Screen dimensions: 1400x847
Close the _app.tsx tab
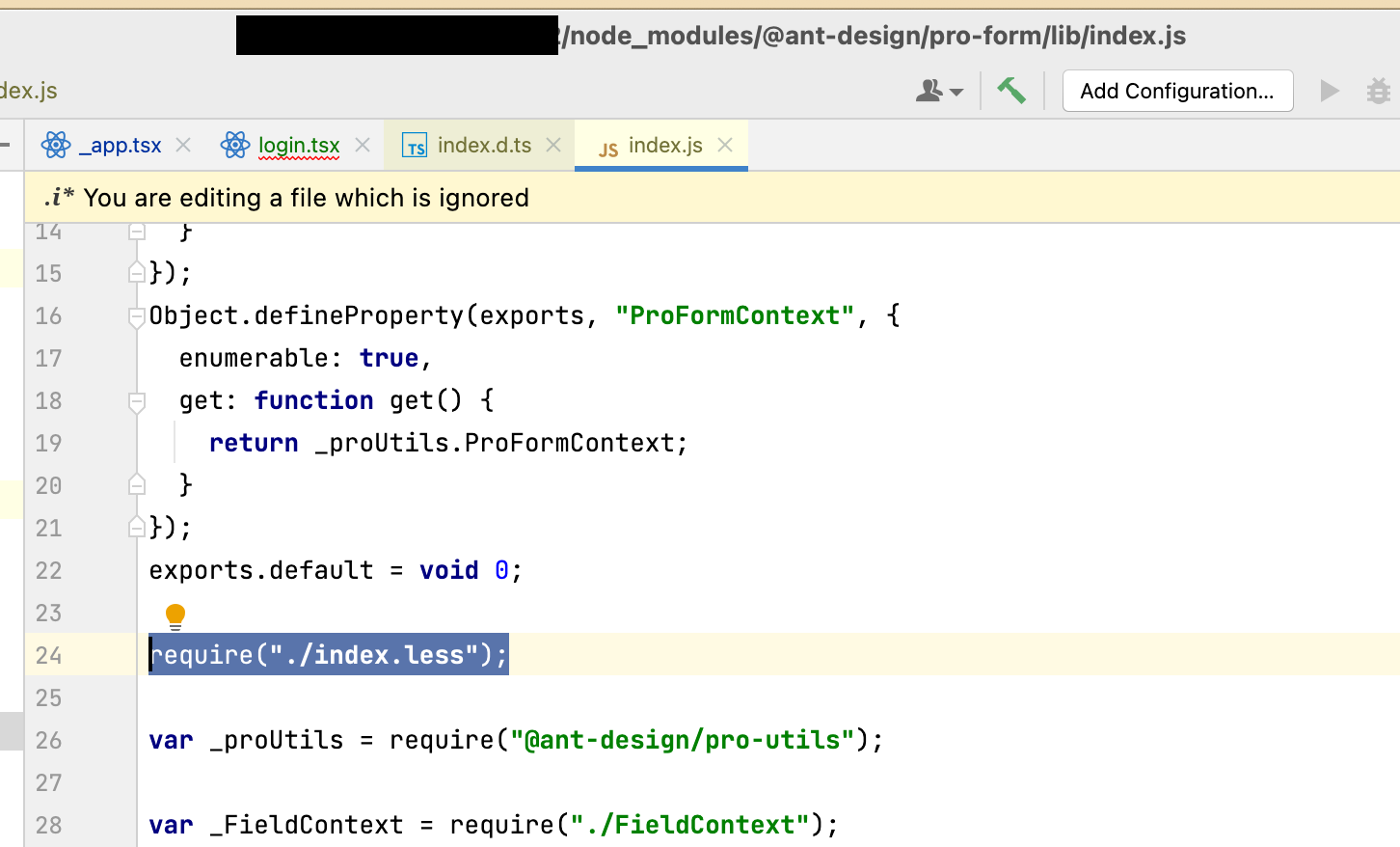[183, 145]
